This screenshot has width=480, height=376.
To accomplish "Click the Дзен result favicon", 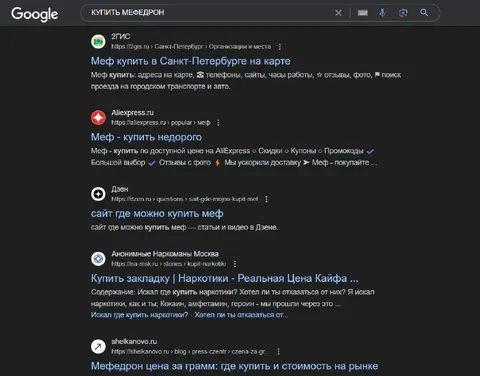I will tap(98, 194).
